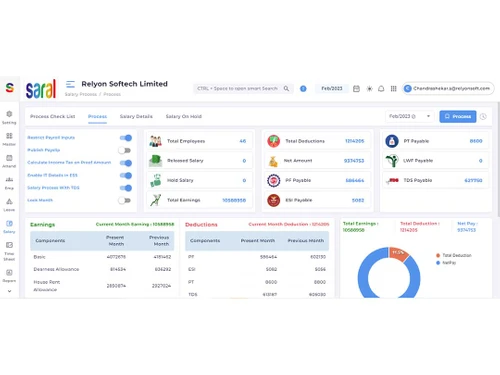
Task: Open the user account menu in the header
Action: [x=448, y=88]
